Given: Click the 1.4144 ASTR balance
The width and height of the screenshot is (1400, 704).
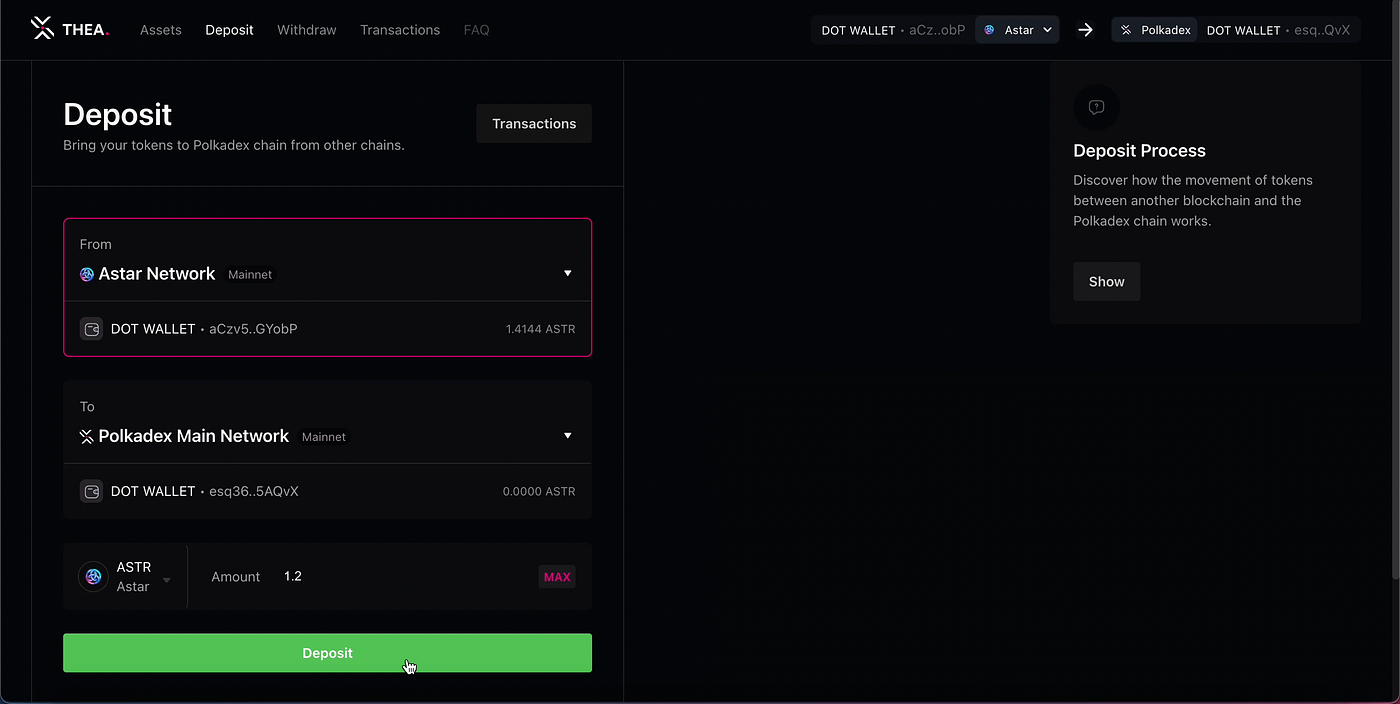Looking at the screenshot, I should (x=540, y=329).
